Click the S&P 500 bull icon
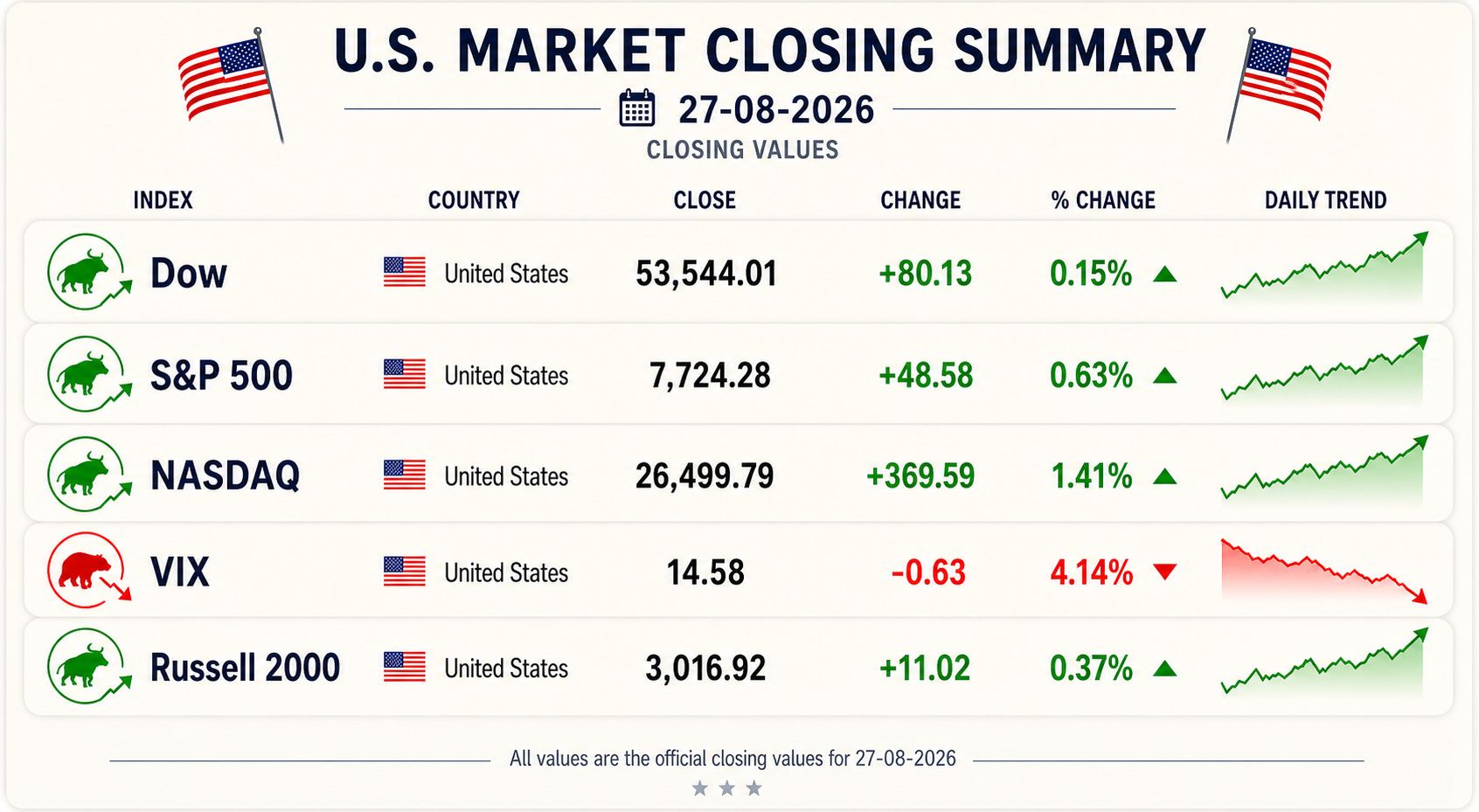1479x812 pixels. click(88, 374)
